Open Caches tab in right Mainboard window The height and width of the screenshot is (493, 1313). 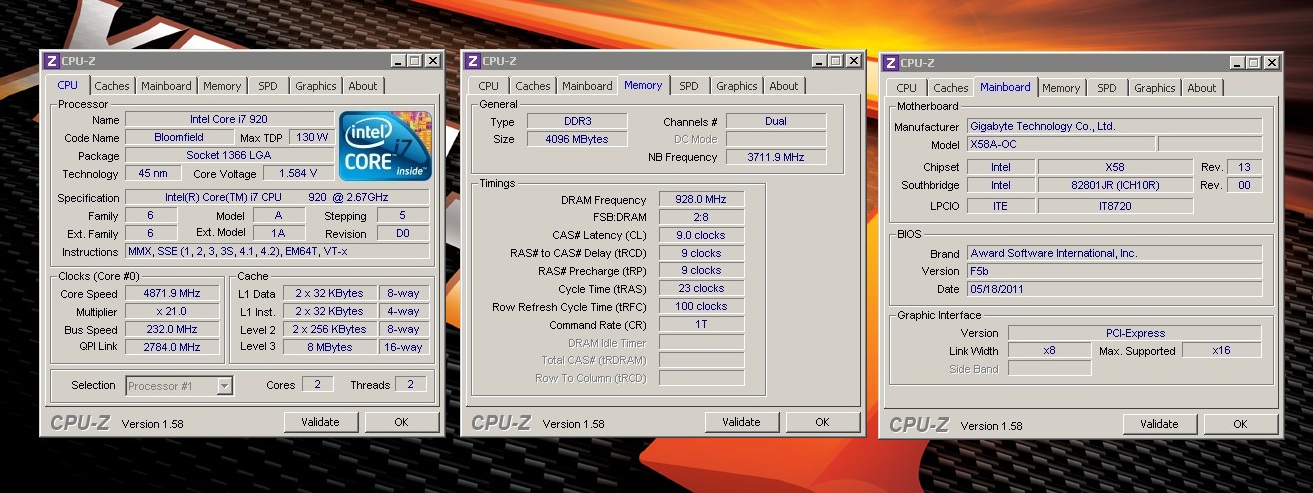[951, 88]
